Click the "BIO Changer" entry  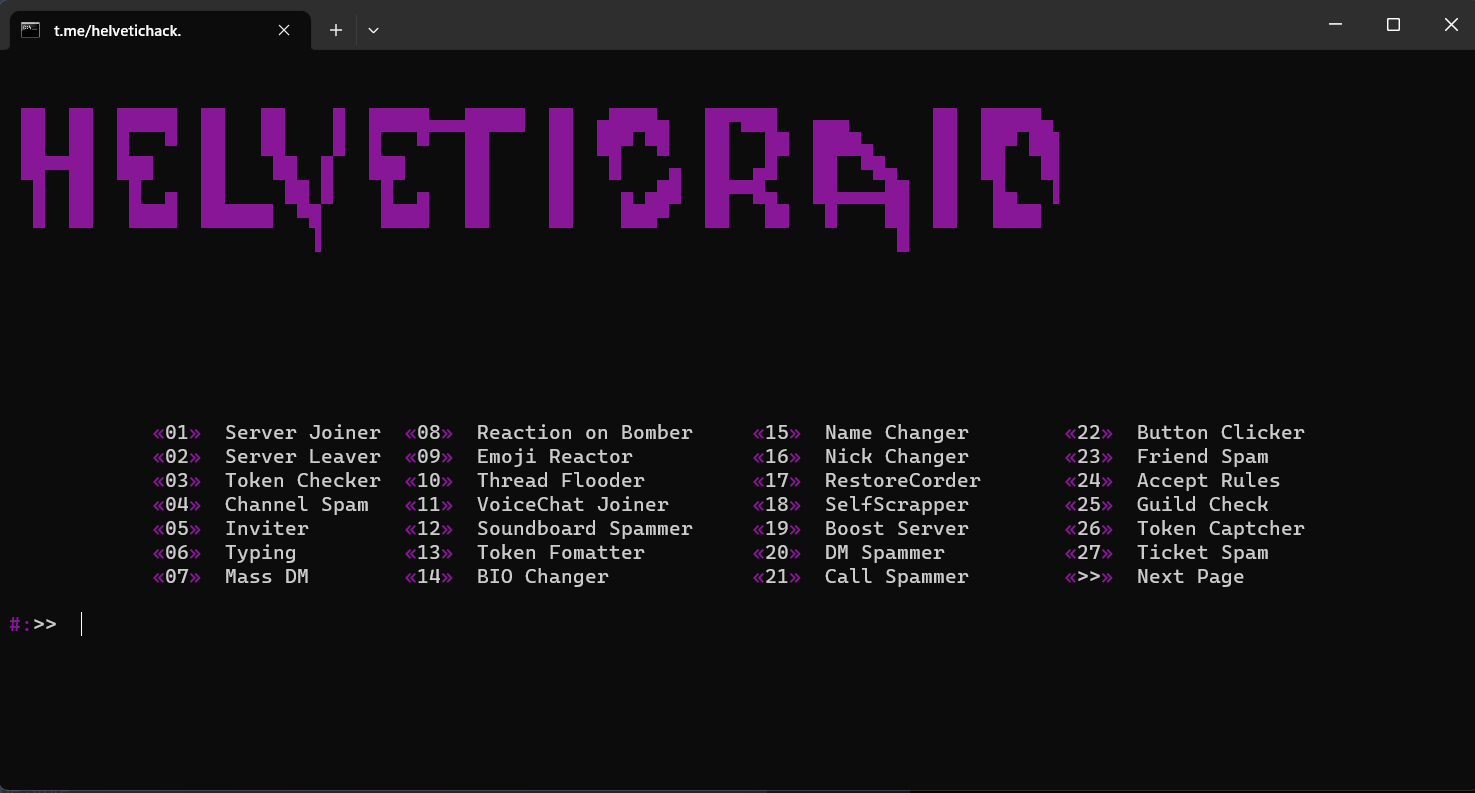543,577
